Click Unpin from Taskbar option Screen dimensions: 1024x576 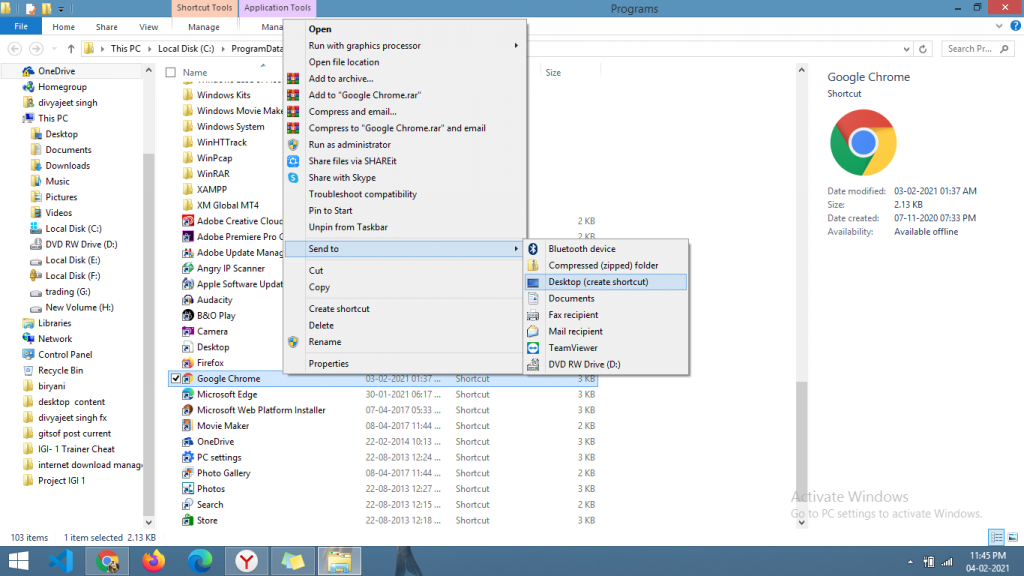(x=348, y=227)
